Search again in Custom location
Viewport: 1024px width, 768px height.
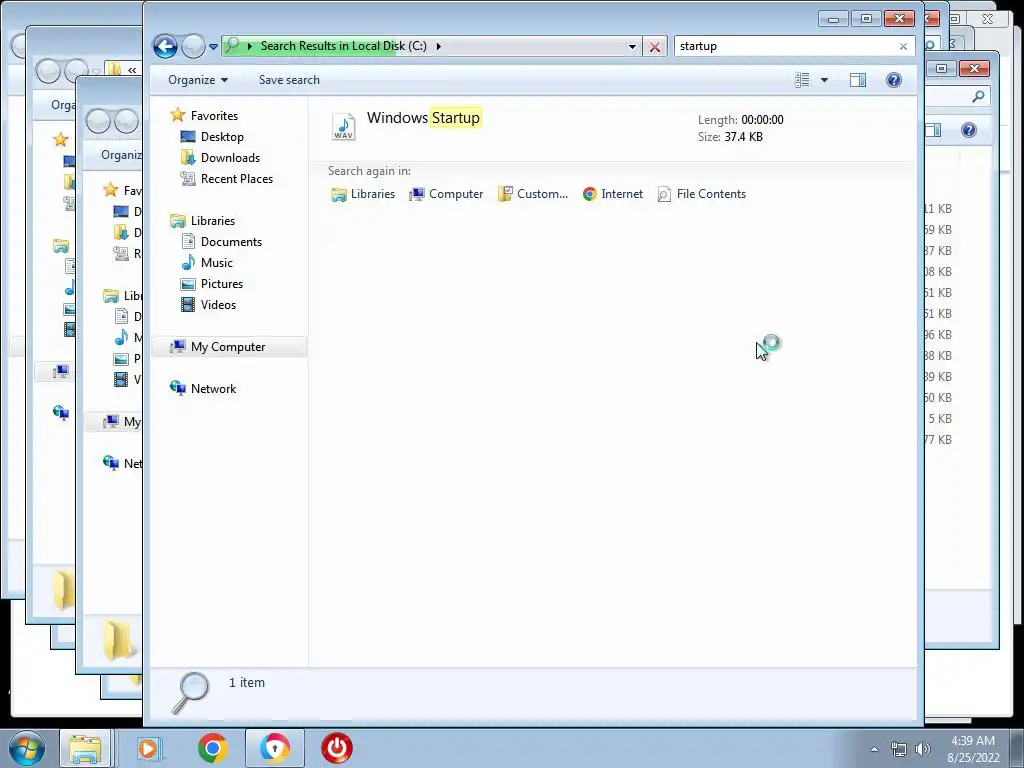click(x=533, y=194)
